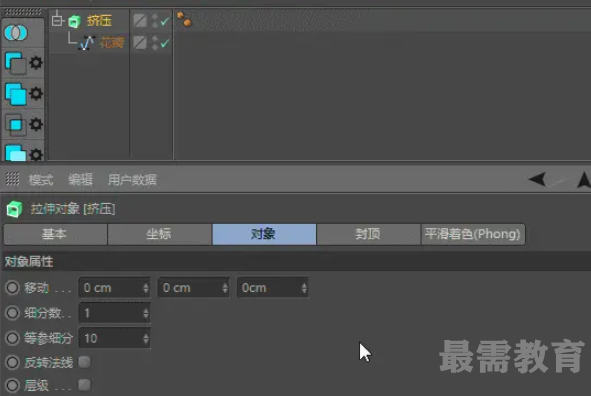This screenshot has height=396, width=591.
Task: Open settings gear of the second squares tool
Action: (36, 93)
